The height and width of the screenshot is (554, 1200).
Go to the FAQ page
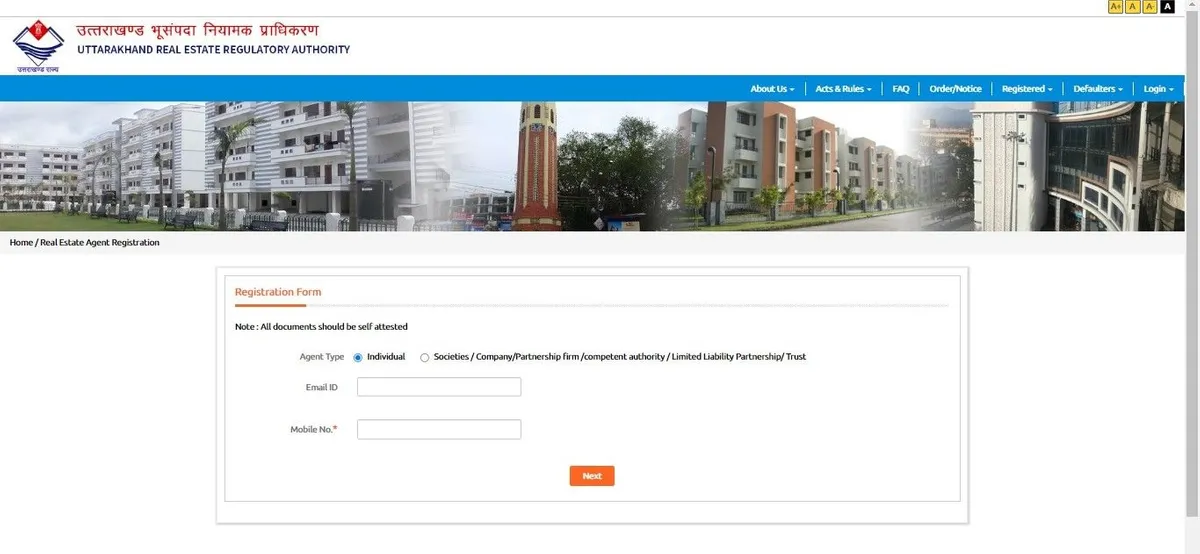(x=901, y=89)
